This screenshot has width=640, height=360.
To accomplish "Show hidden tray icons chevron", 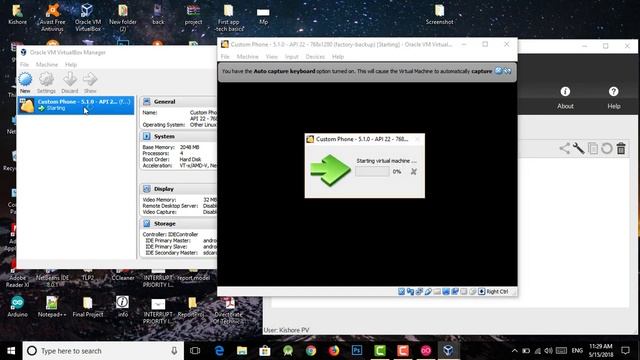I will 515,351.
